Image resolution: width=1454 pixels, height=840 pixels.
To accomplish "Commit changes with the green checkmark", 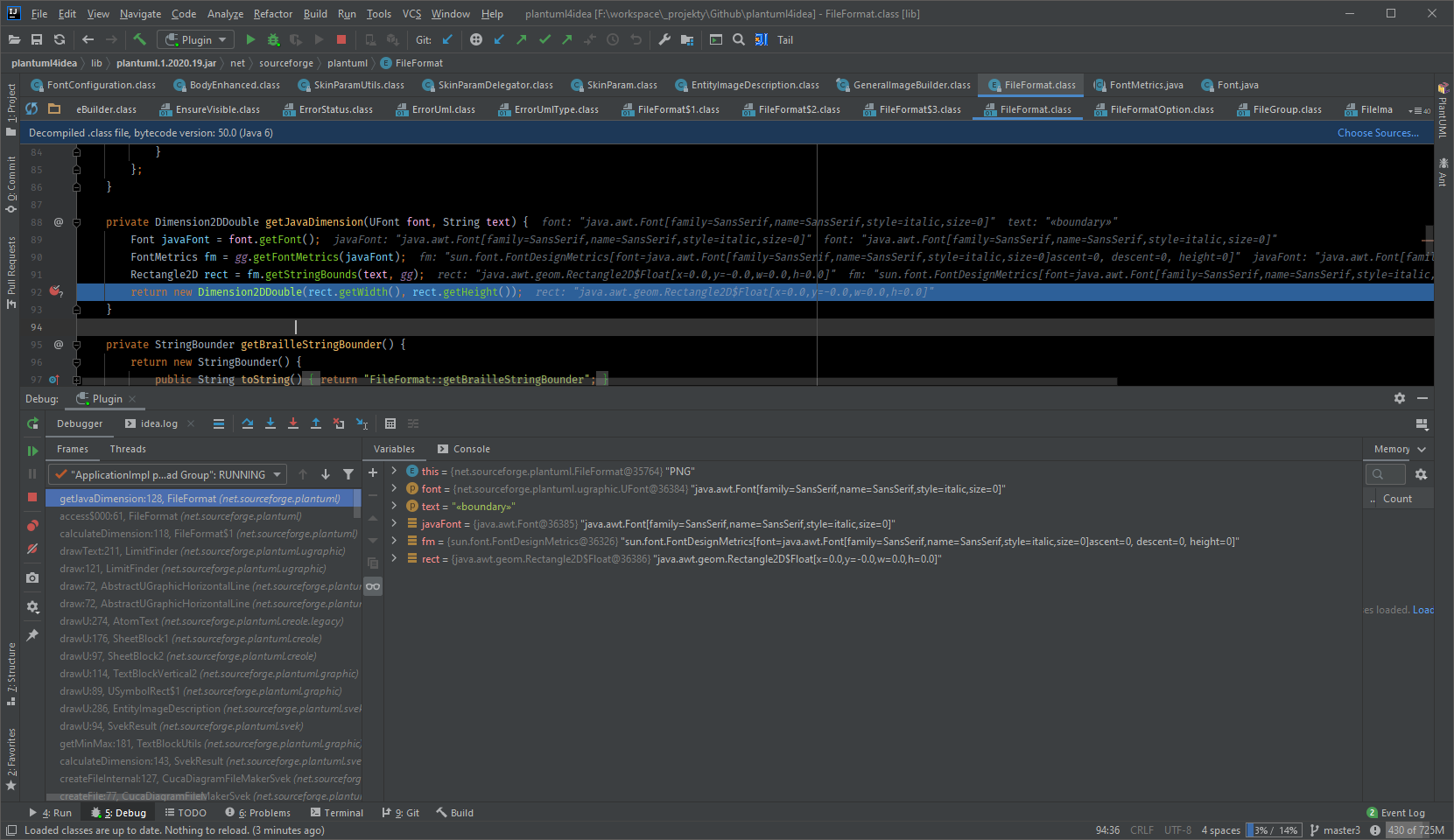I will point(544,39).
